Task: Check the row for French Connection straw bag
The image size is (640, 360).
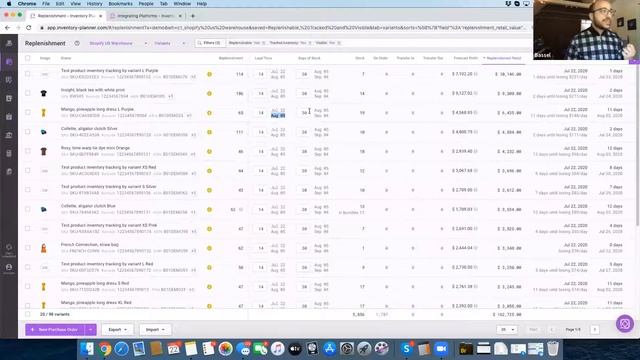Action: click(28, 248)
